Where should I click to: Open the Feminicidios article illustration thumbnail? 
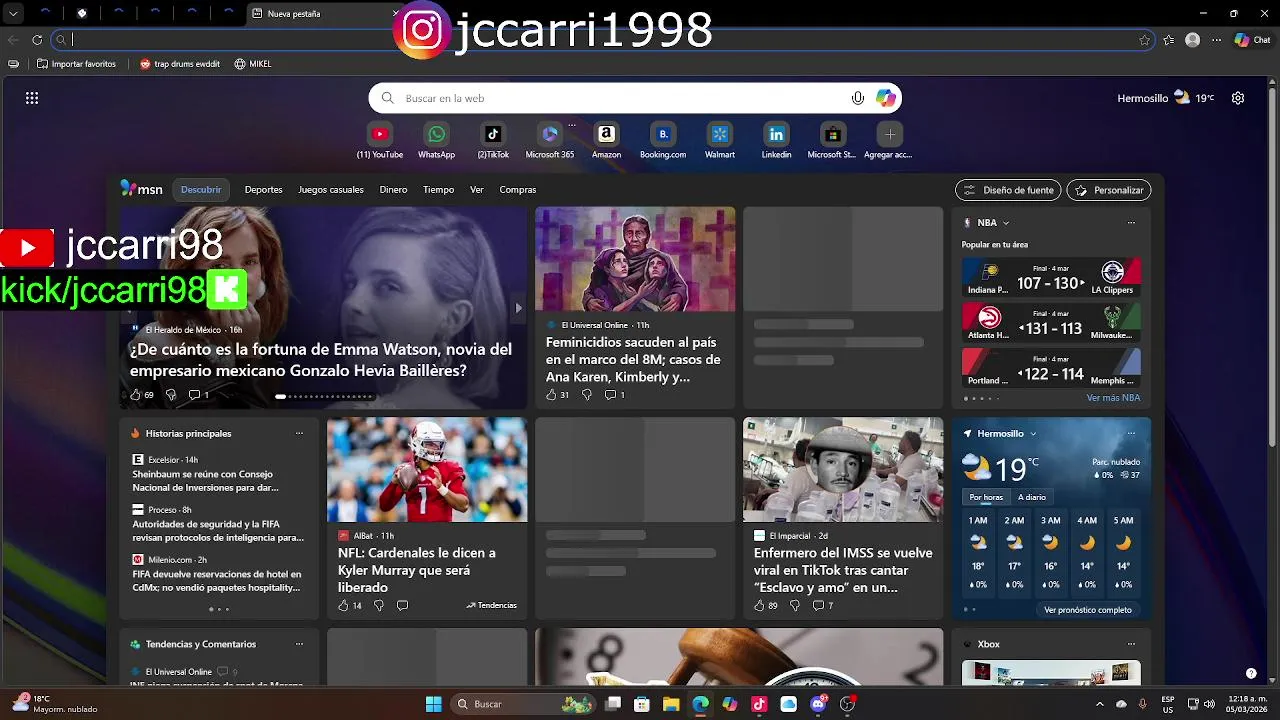pyautogui.click(x=635, y=259)
